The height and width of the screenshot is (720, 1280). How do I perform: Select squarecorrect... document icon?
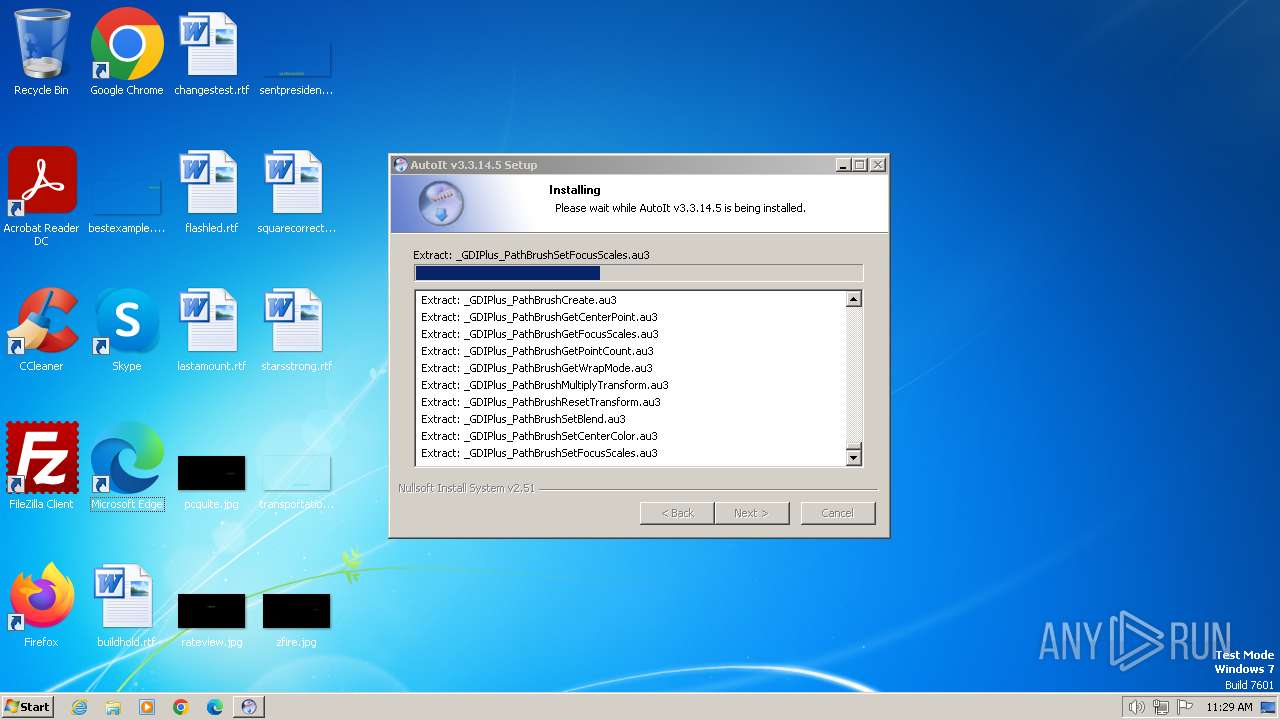coord(296,190)
